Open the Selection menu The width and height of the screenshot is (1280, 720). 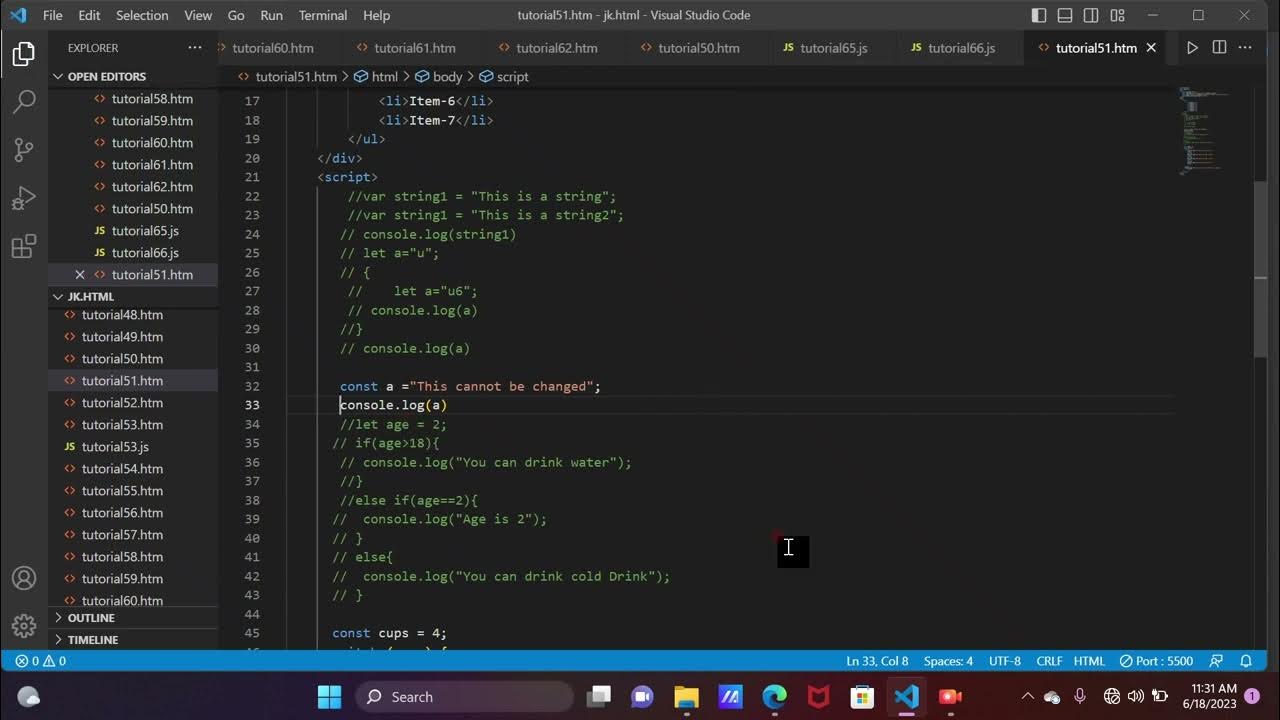pos(142,15)
